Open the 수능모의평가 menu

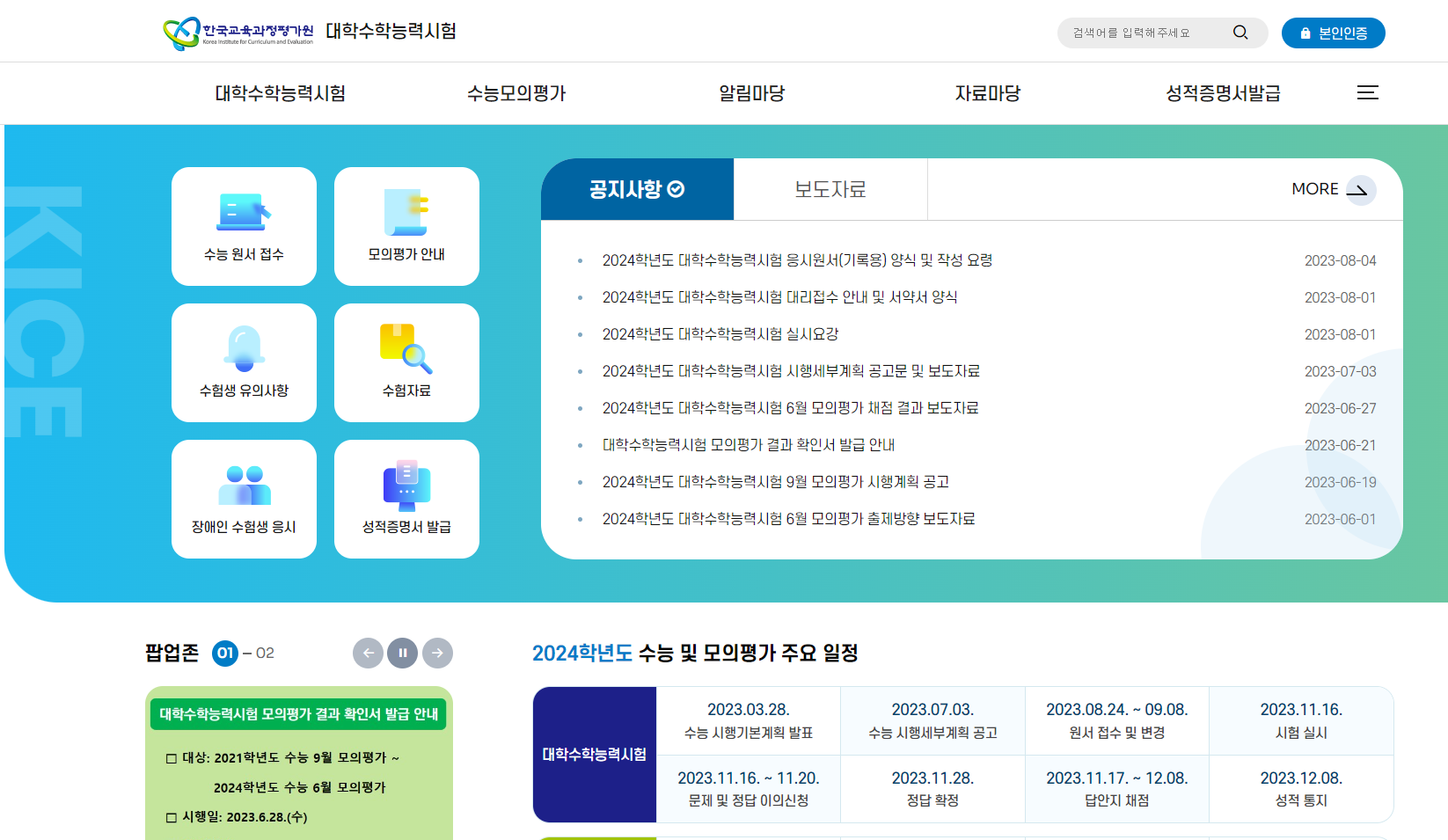pyautogui.click(x=516, y=93)
